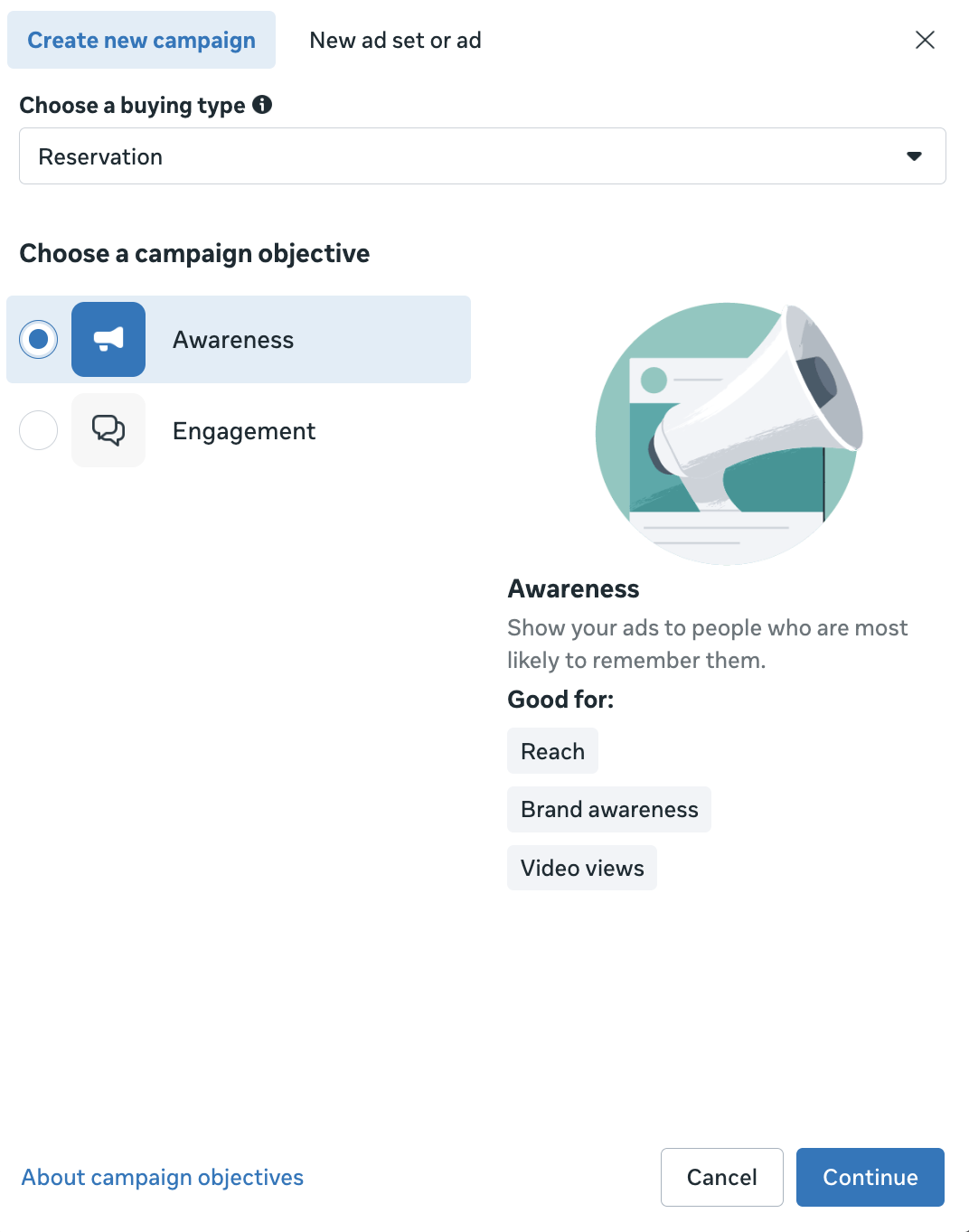Open About campaign objectives link

point(163,1177)
